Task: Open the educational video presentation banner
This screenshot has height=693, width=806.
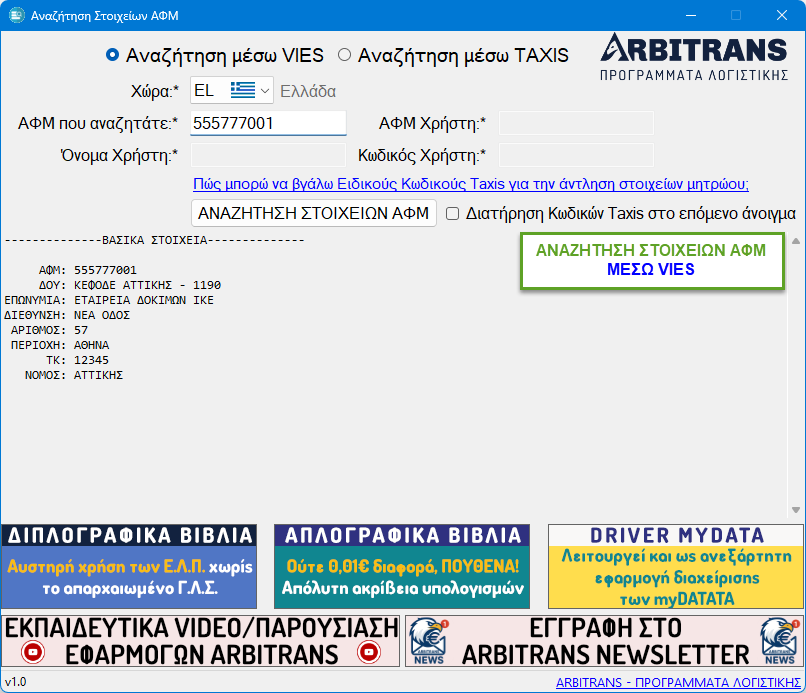Action: tap(200, 641)
